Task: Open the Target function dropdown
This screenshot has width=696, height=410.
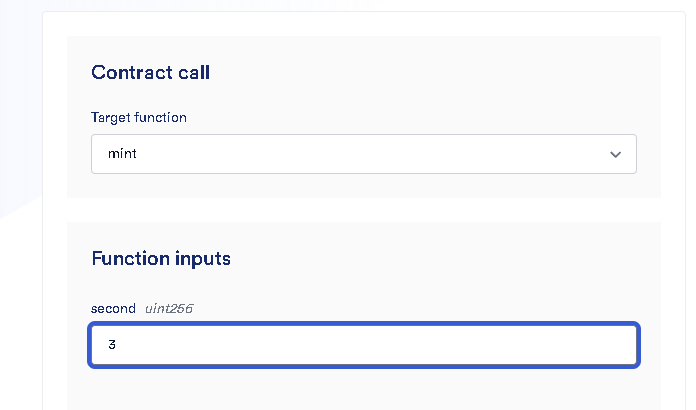Action: [x=363, y=154]
